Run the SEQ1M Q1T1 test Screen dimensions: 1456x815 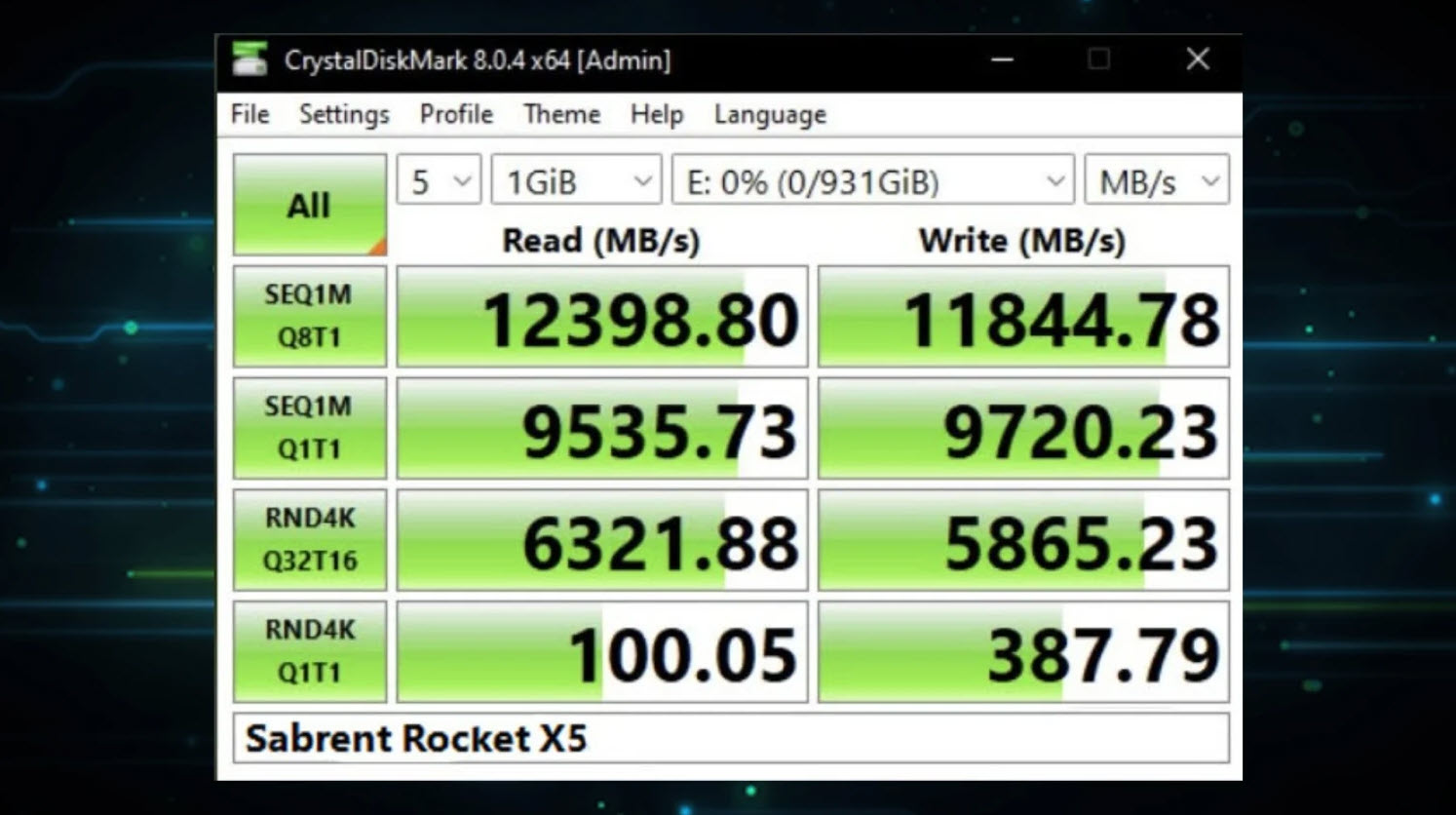click(x=309, y=426)
